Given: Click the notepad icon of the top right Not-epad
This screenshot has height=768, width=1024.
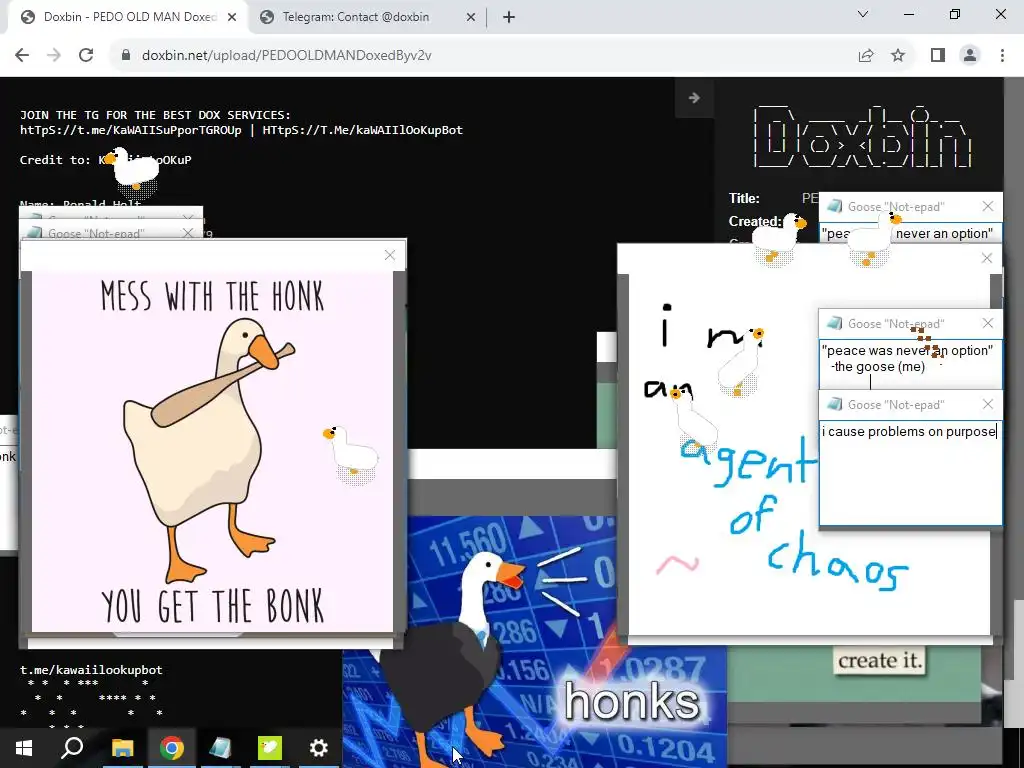Looking at the screenshot, I should click(833, 206).
